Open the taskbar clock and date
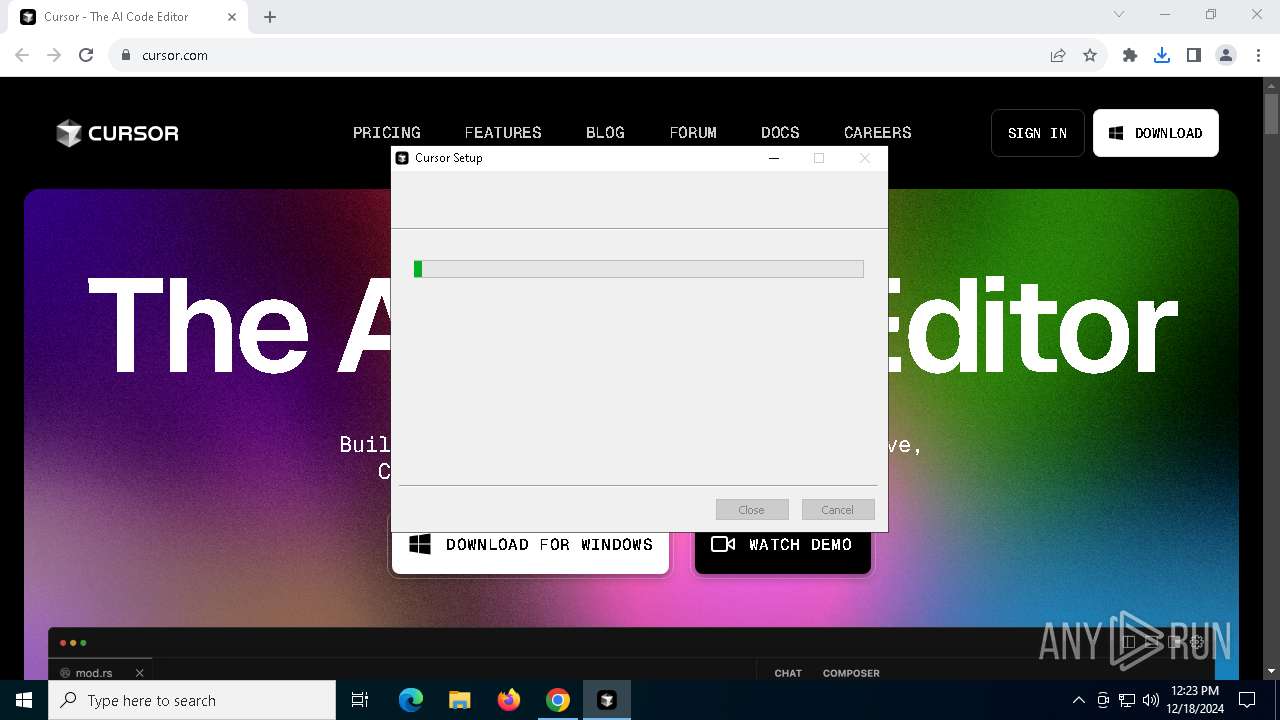Screen dimensions: 1280x720 point(1195,700)
